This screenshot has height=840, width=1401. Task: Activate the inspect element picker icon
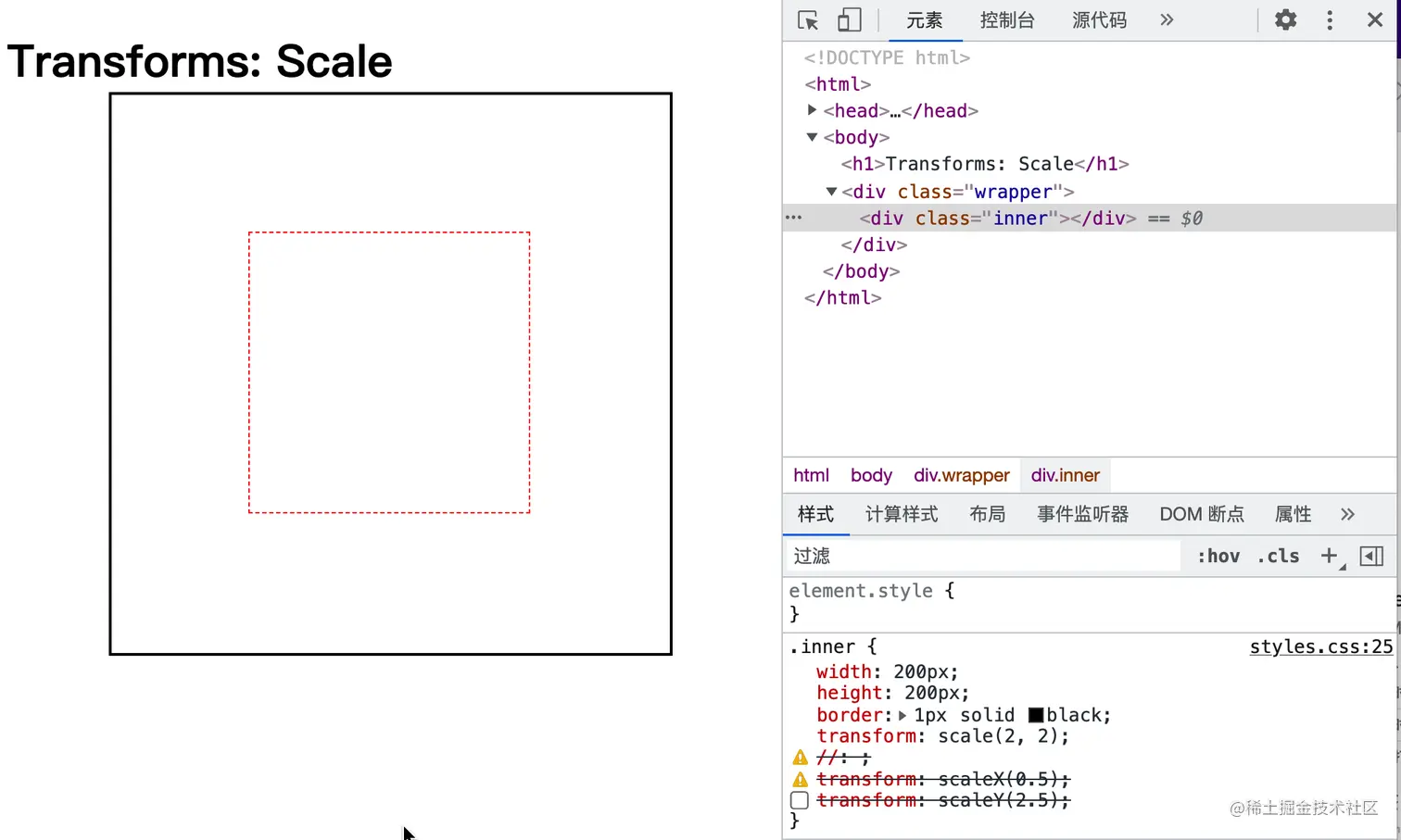point(808,20)
